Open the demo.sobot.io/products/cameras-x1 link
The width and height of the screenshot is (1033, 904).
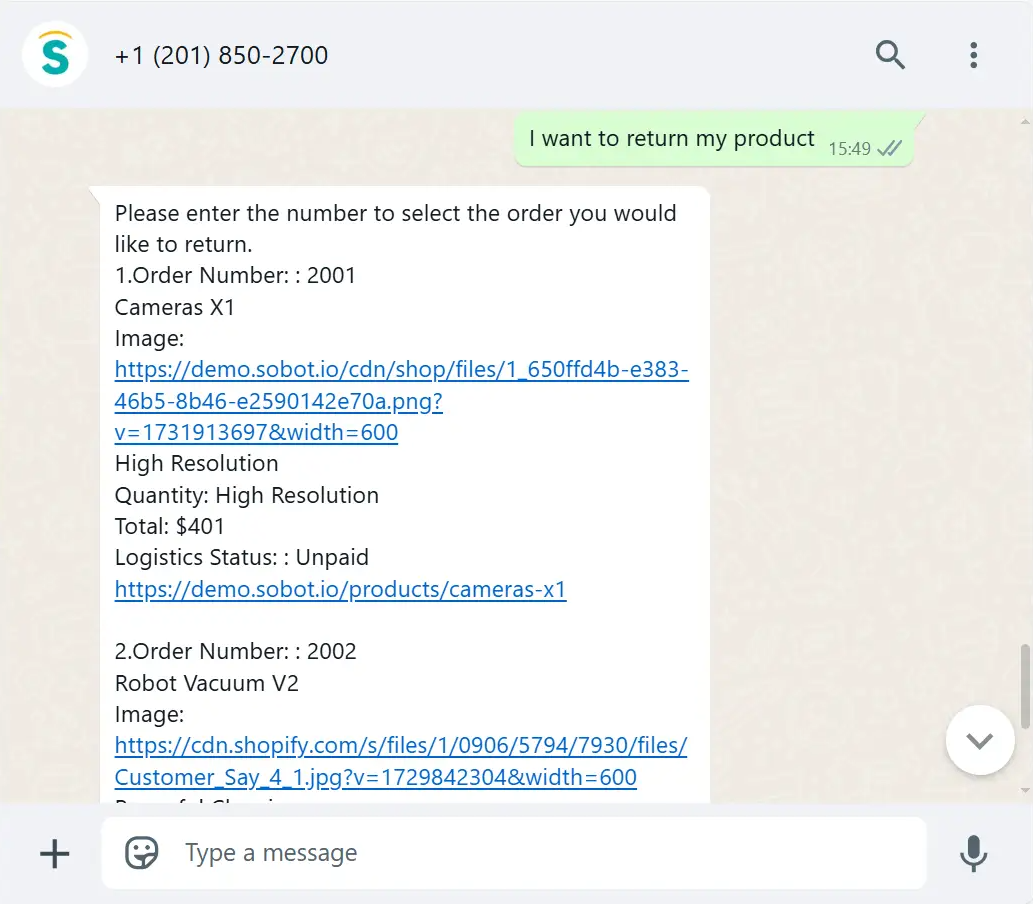pyautogui.click(x=341, y=589)
